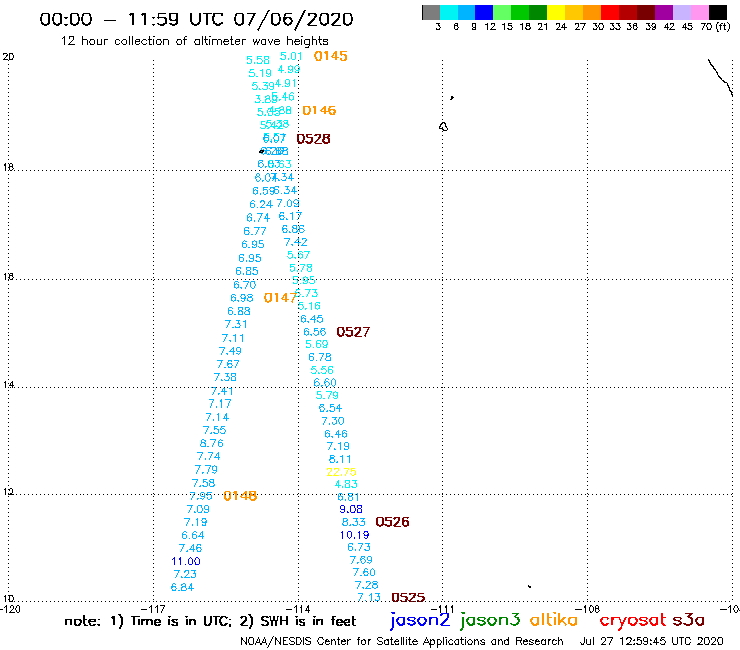Click the wave height value 6.74
Screen dimensions: 740x650
(x=258, y=218)
